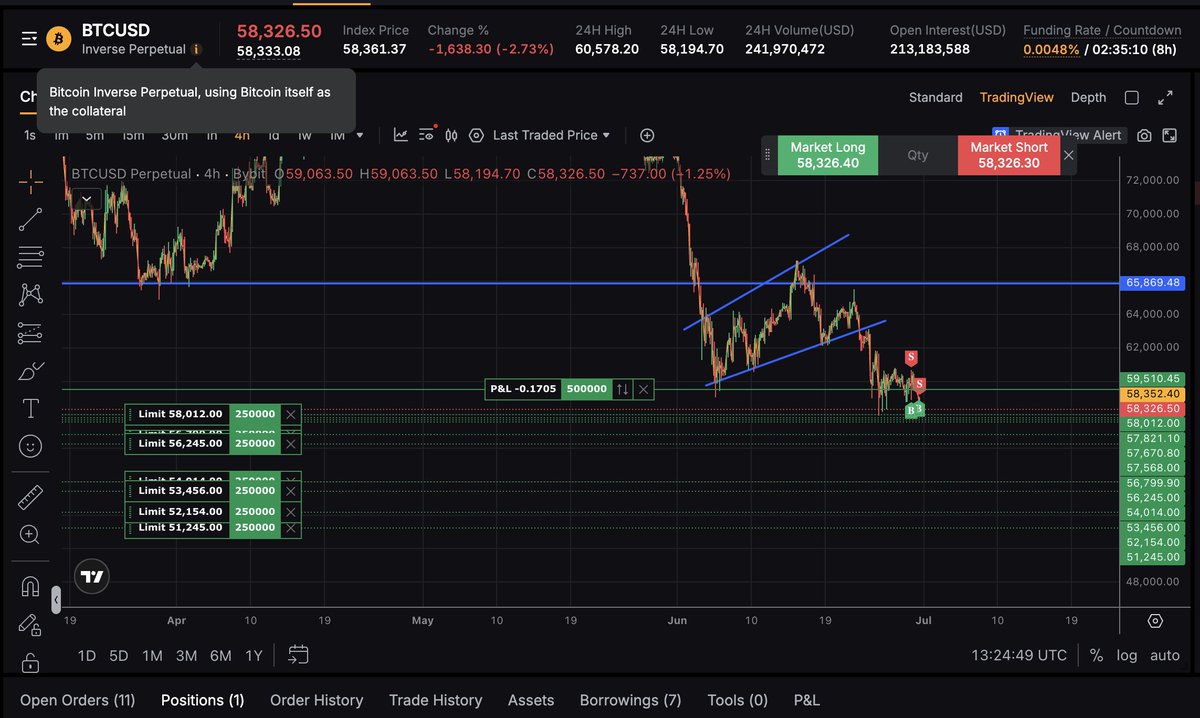Click the Inverse Perpetual info icon
This screenshot has height=718, width=1200.
[196, 49]
